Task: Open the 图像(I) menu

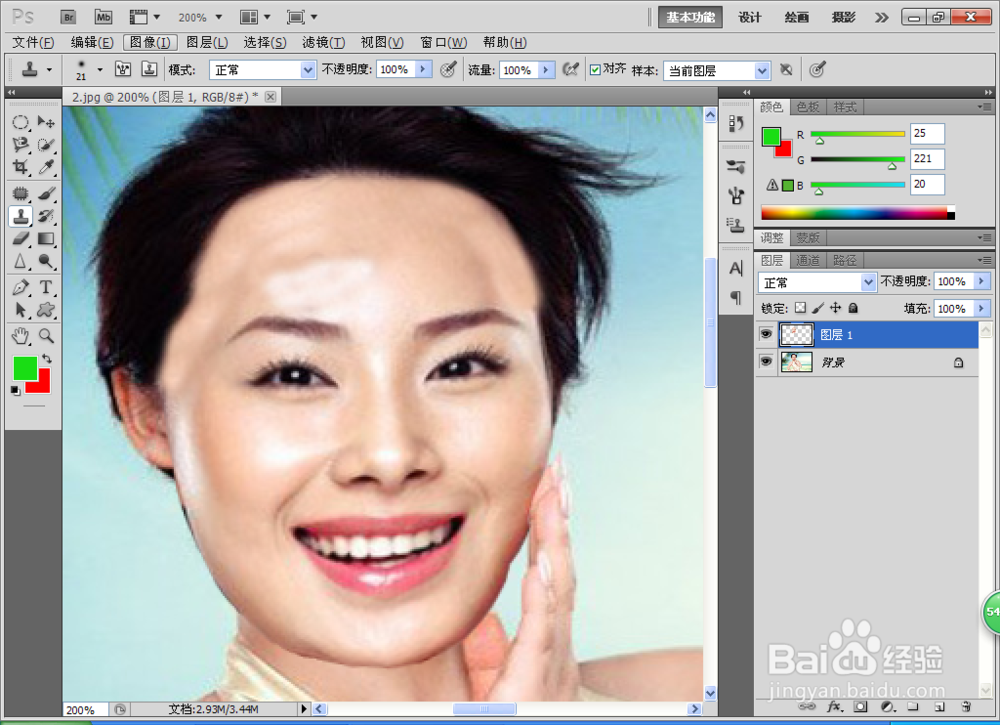Action: pyautogui.click(x=150, y=42)
